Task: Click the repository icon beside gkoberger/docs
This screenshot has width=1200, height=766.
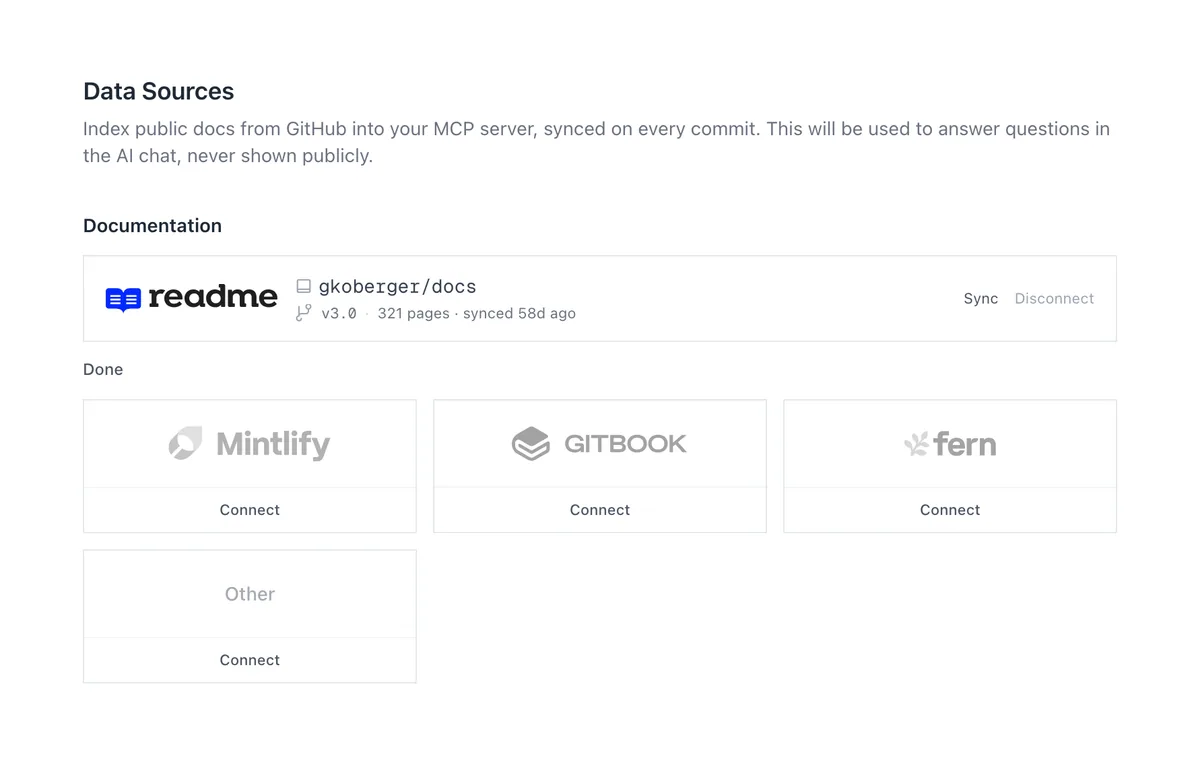Action: 304,287
